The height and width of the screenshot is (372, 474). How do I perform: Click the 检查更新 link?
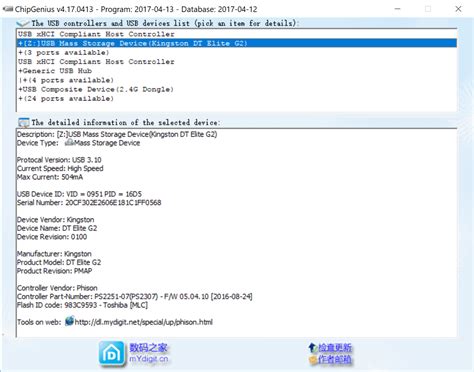335,348
